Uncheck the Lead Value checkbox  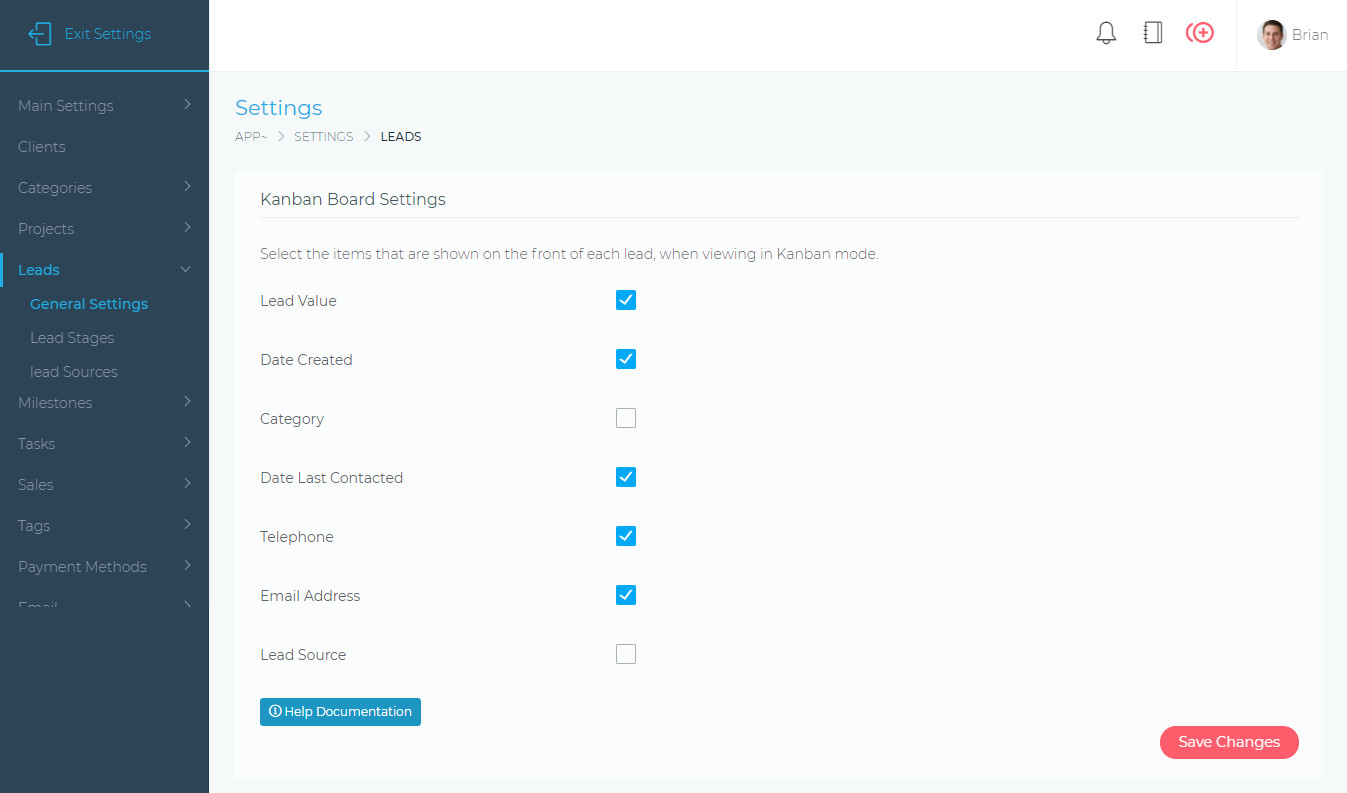click(625, 299)
